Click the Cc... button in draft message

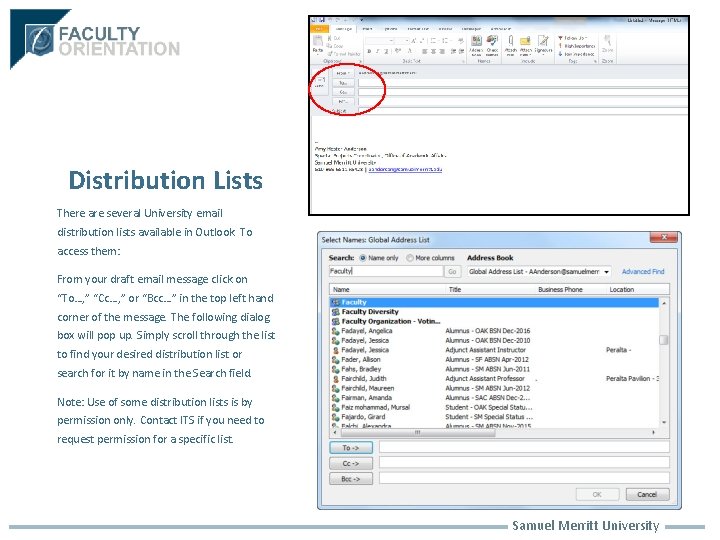(343, 92)
